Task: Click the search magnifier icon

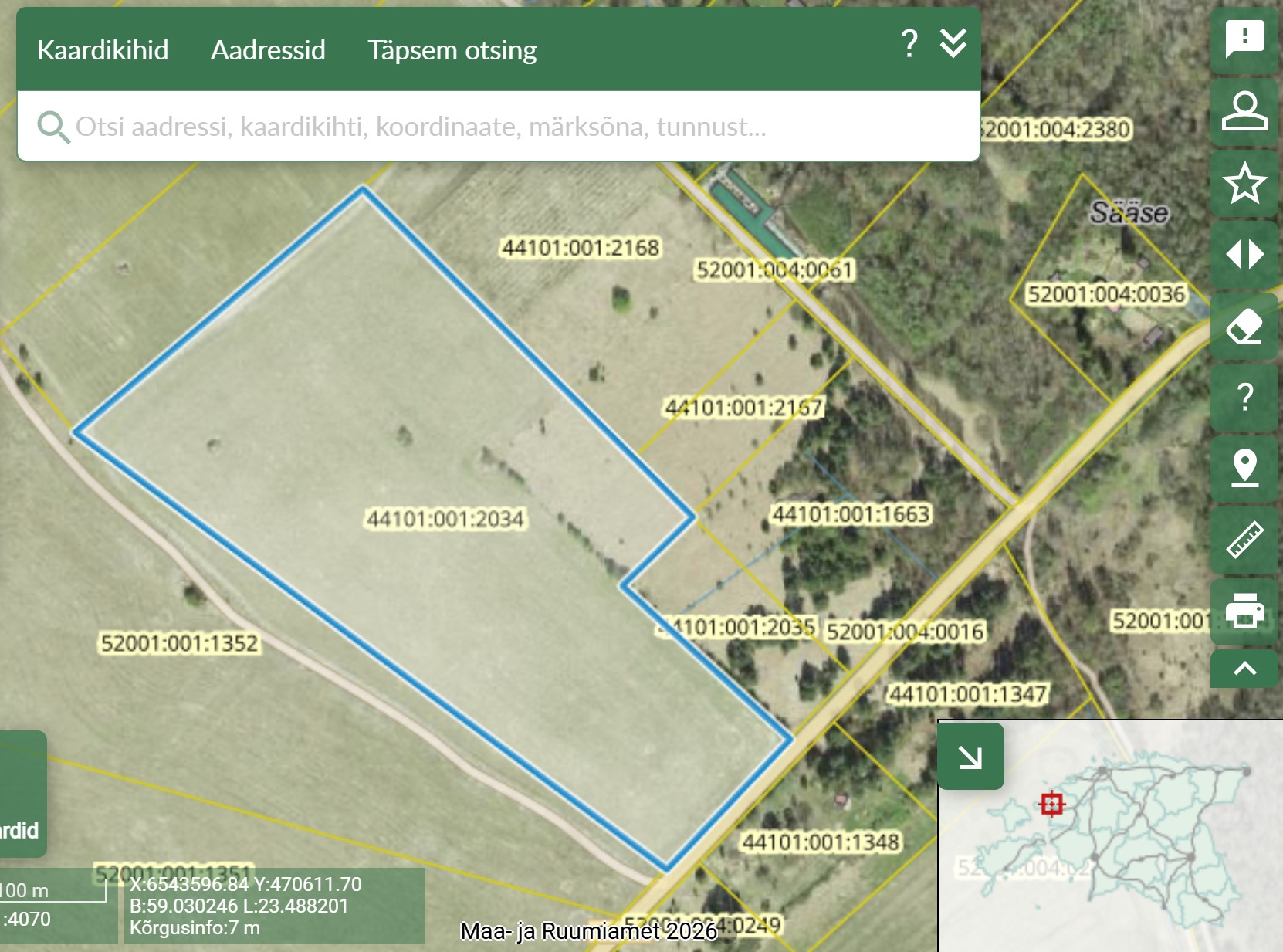Action: pos(52,127)
